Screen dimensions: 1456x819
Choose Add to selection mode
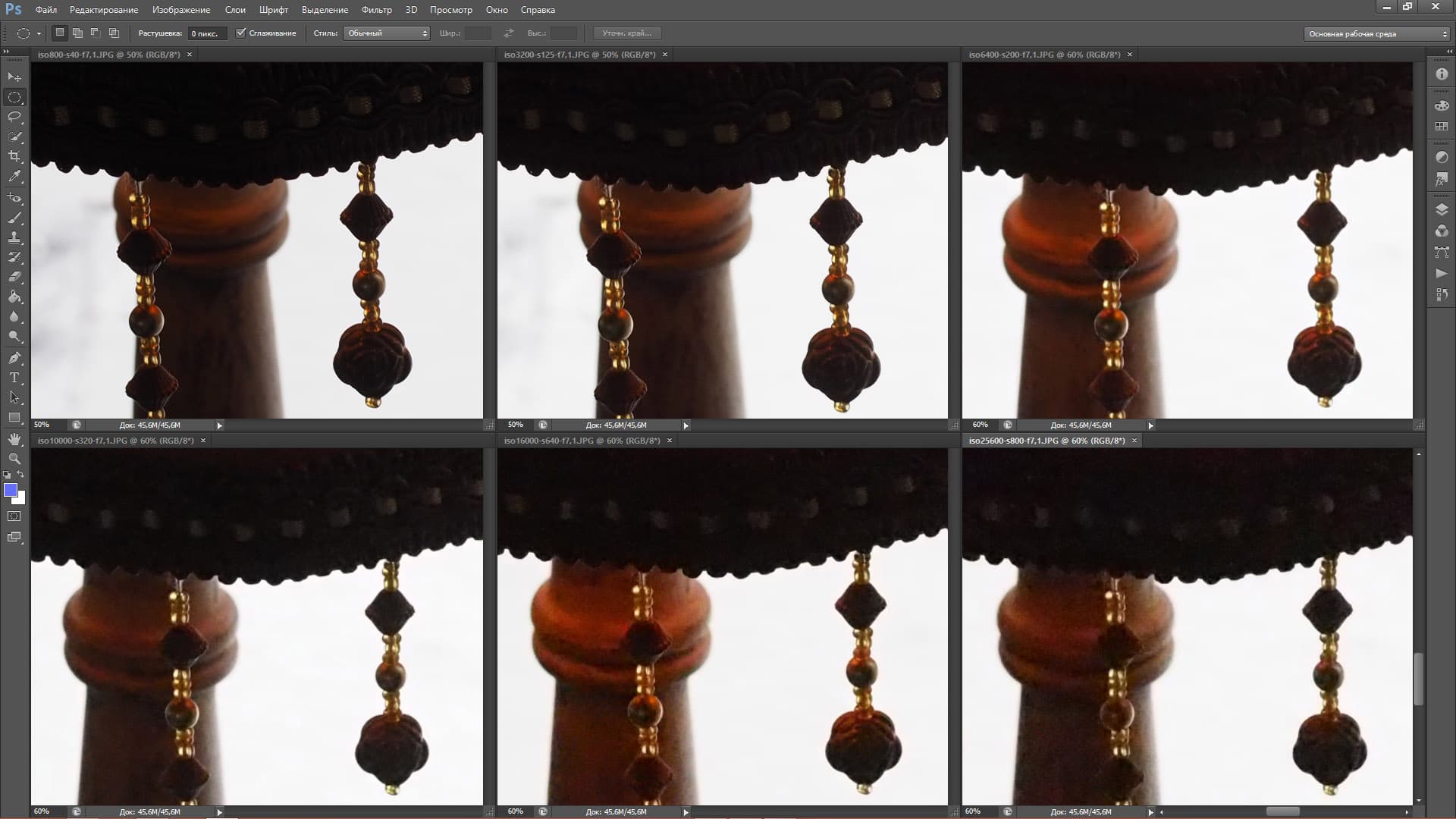pos(77,33)
